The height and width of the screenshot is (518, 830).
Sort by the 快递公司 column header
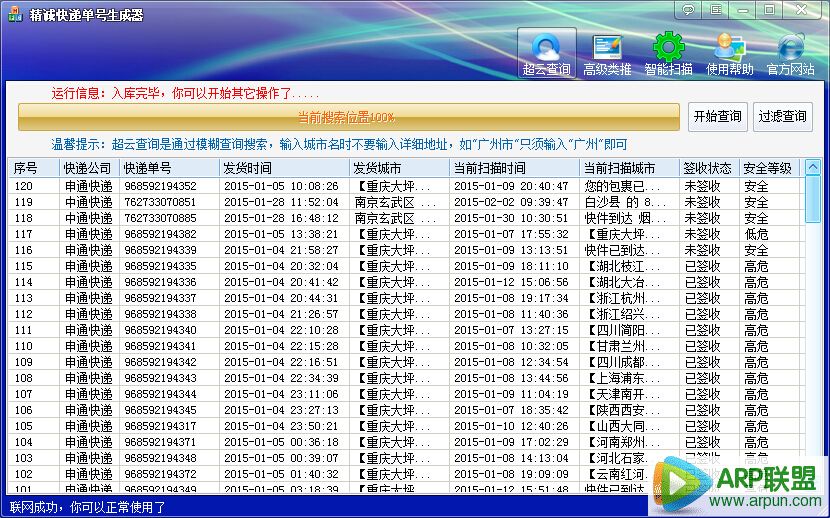point(89,168)
